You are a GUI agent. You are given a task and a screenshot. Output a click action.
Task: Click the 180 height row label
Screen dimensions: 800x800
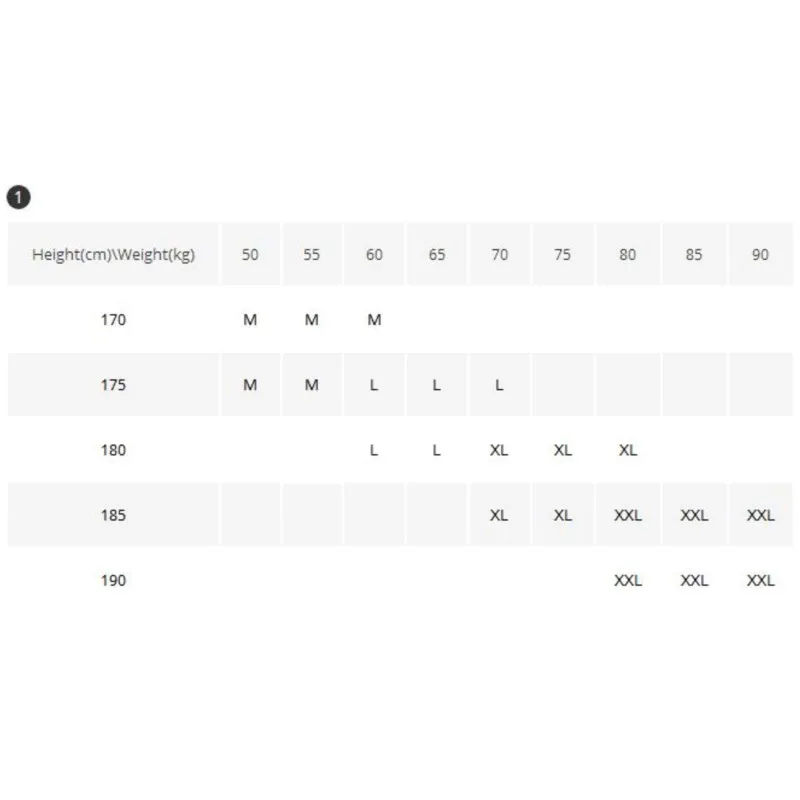tap(114, 450)
